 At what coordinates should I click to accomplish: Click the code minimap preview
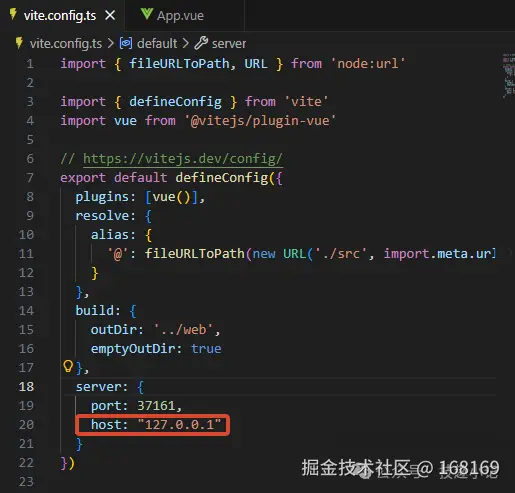tap(508, 76)
